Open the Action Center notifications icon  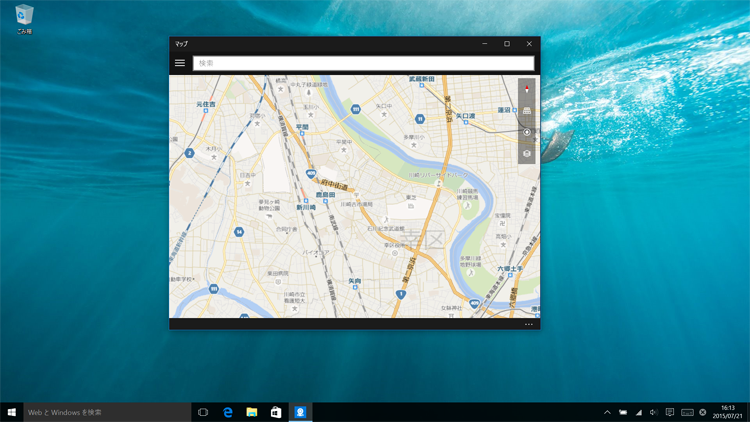(670, 412)
